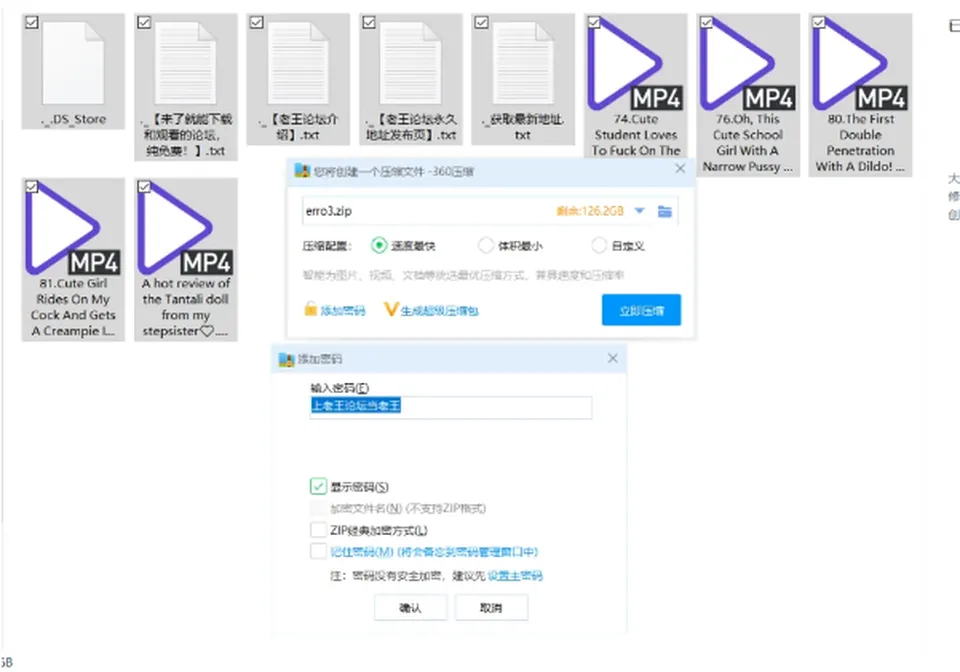Screen dimensions: 960x672
Task: Select the 获取最新地址.txt file icon
Action: pos(523,64)
